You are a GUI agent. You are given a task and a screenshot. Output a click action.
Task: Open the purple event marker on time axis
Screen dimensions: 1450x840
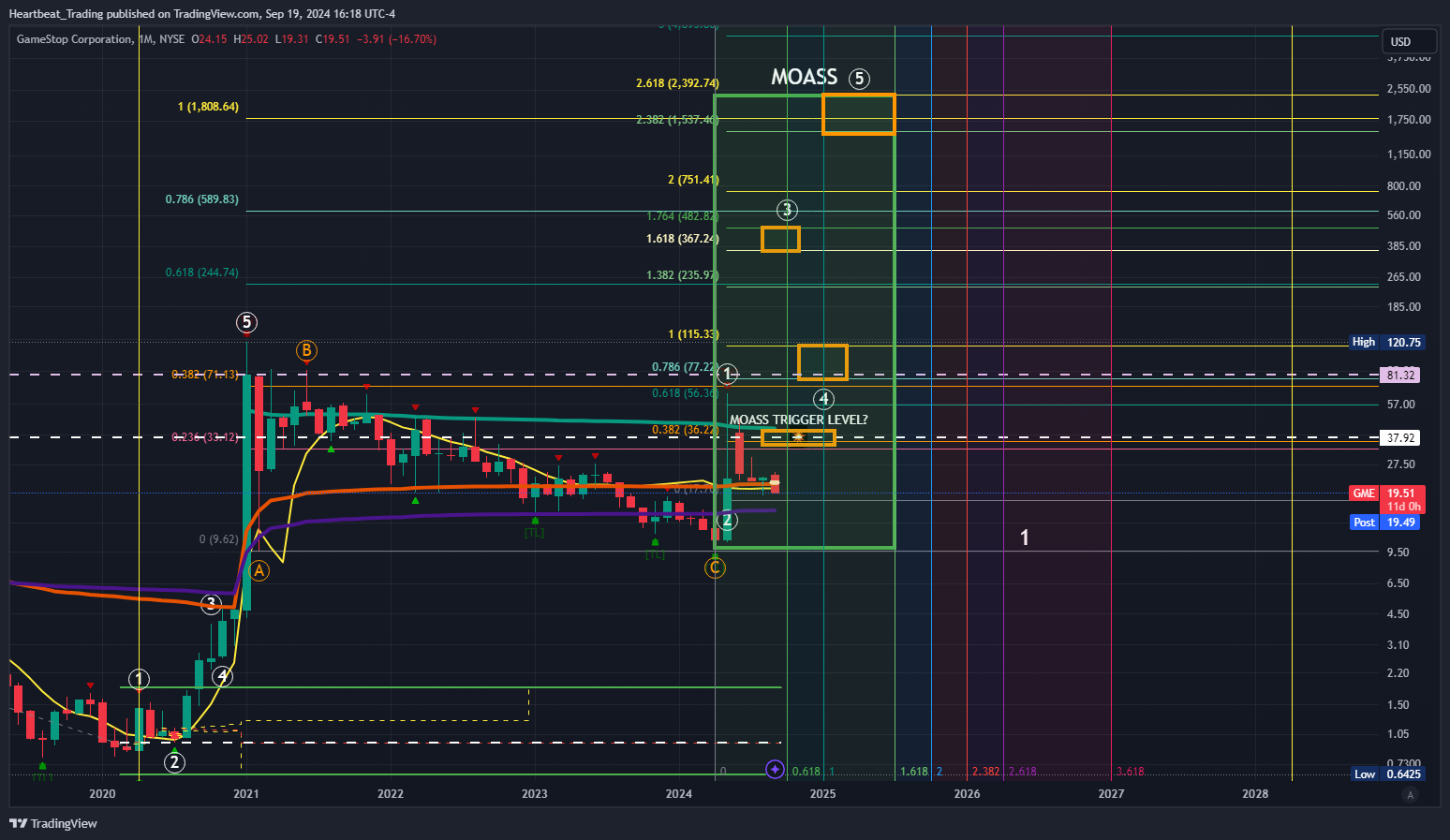pyautogui.click(x=775, y=770)
